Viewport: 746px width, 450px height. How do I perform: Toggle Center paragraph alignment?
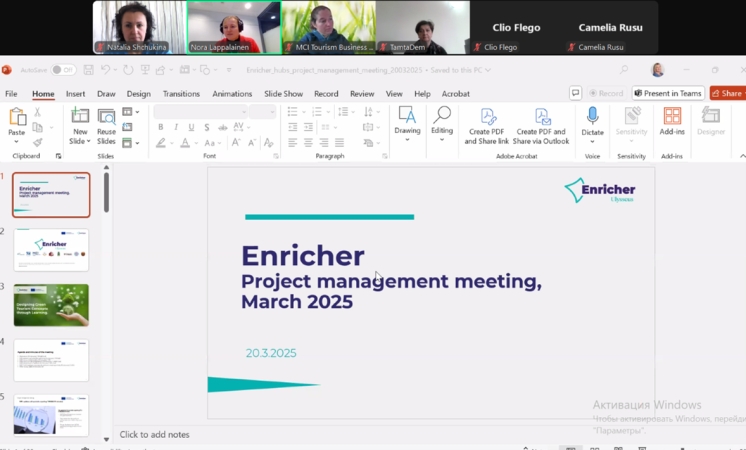click(x=308, y=142)
